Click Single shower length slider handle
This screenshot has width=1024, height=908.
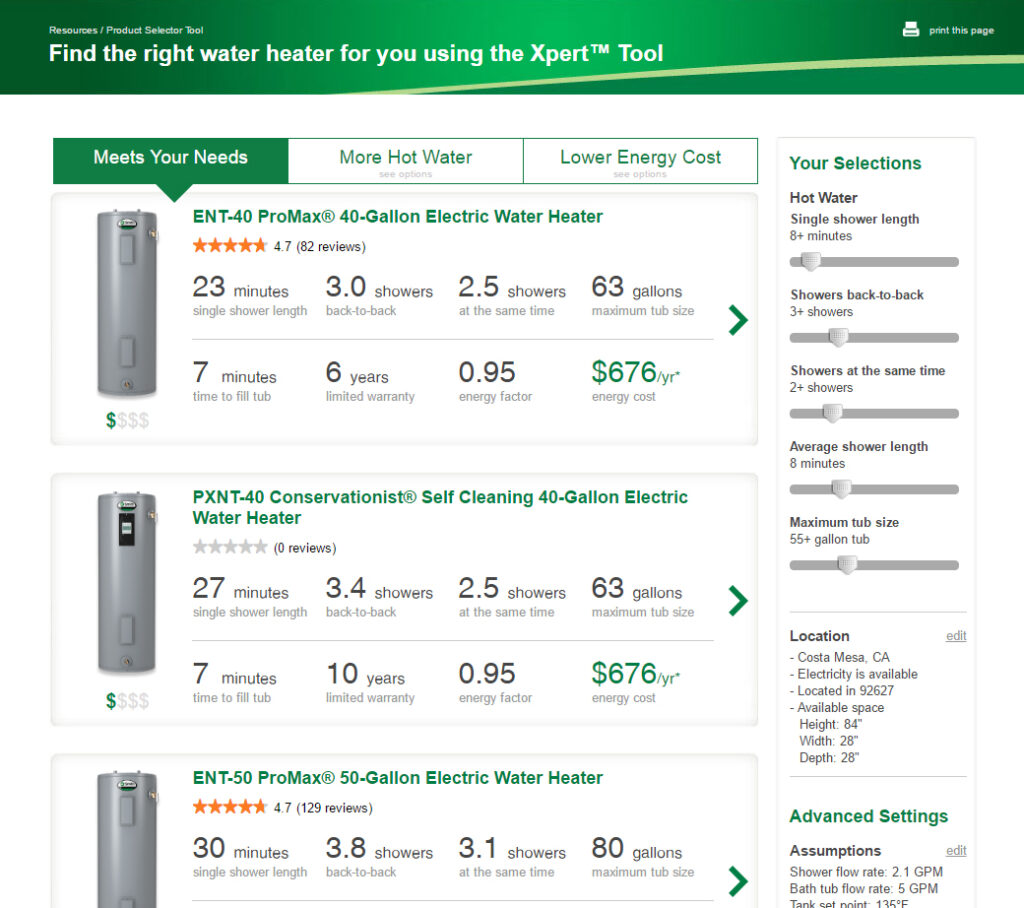click(810, 261)
